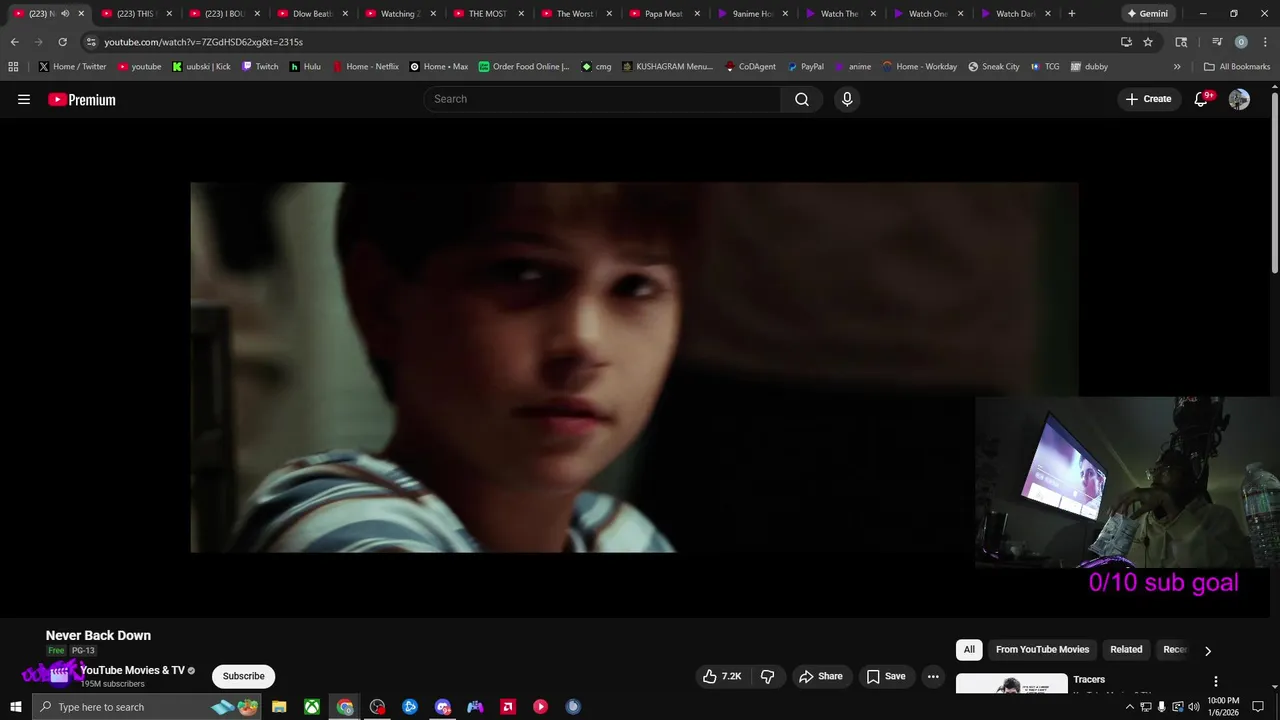Select the All filter chip
The height and width of the screenshot is (720, 1280).
pyautogui.click(x=969, y=649)
